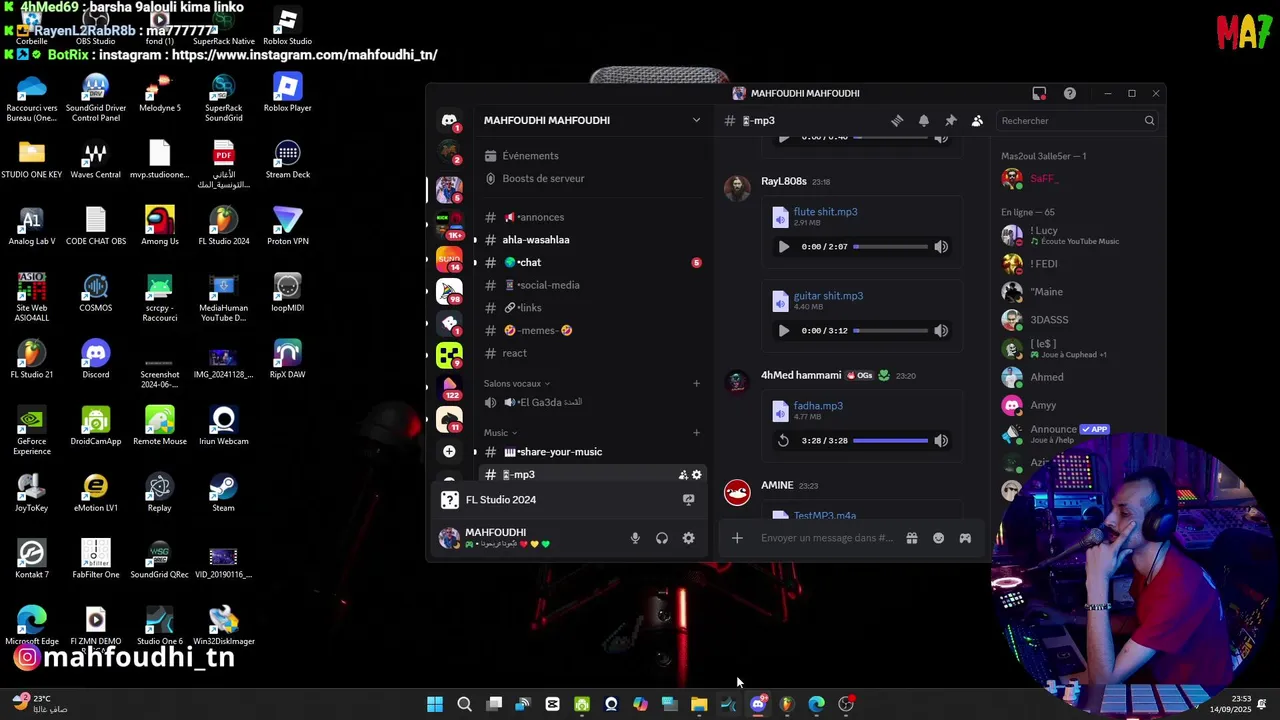Add a server plus icon
Viewport: 1280px width, 720px height.
tap(449, 451)
